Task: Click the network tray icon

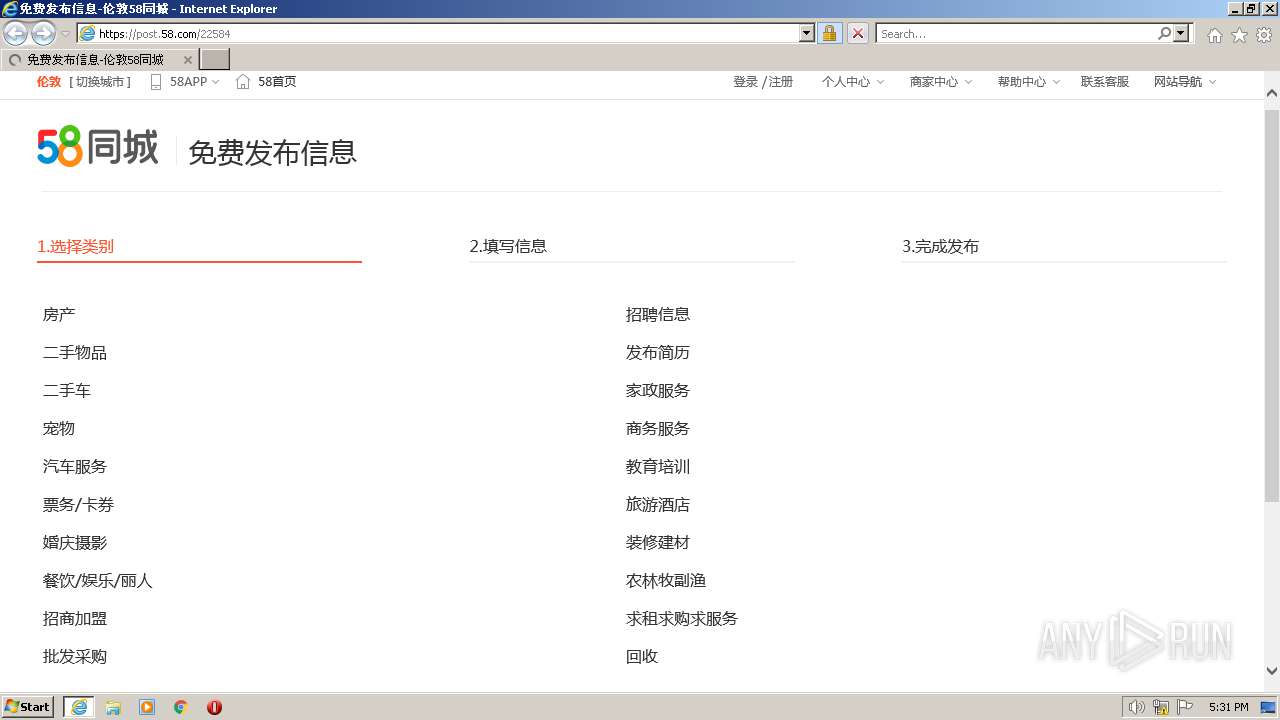Action: 1161,707
